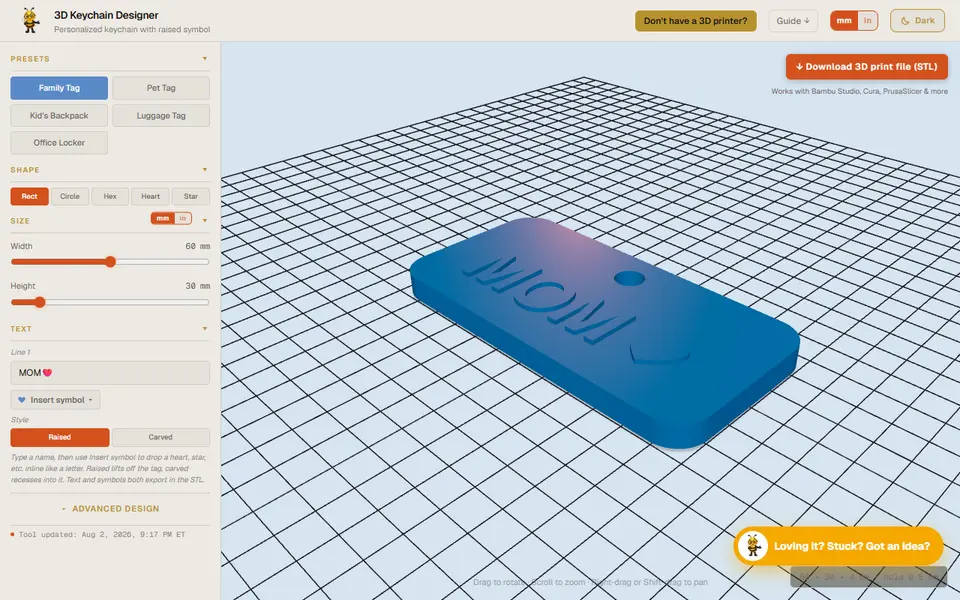
Task: Choose the Hex shape
Action: point(110,197)
